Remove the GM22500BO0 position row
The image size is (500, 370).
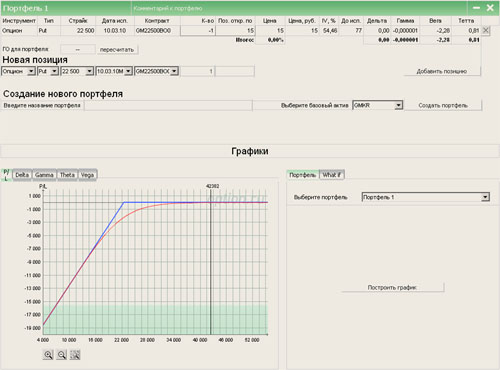pos(486,31)
